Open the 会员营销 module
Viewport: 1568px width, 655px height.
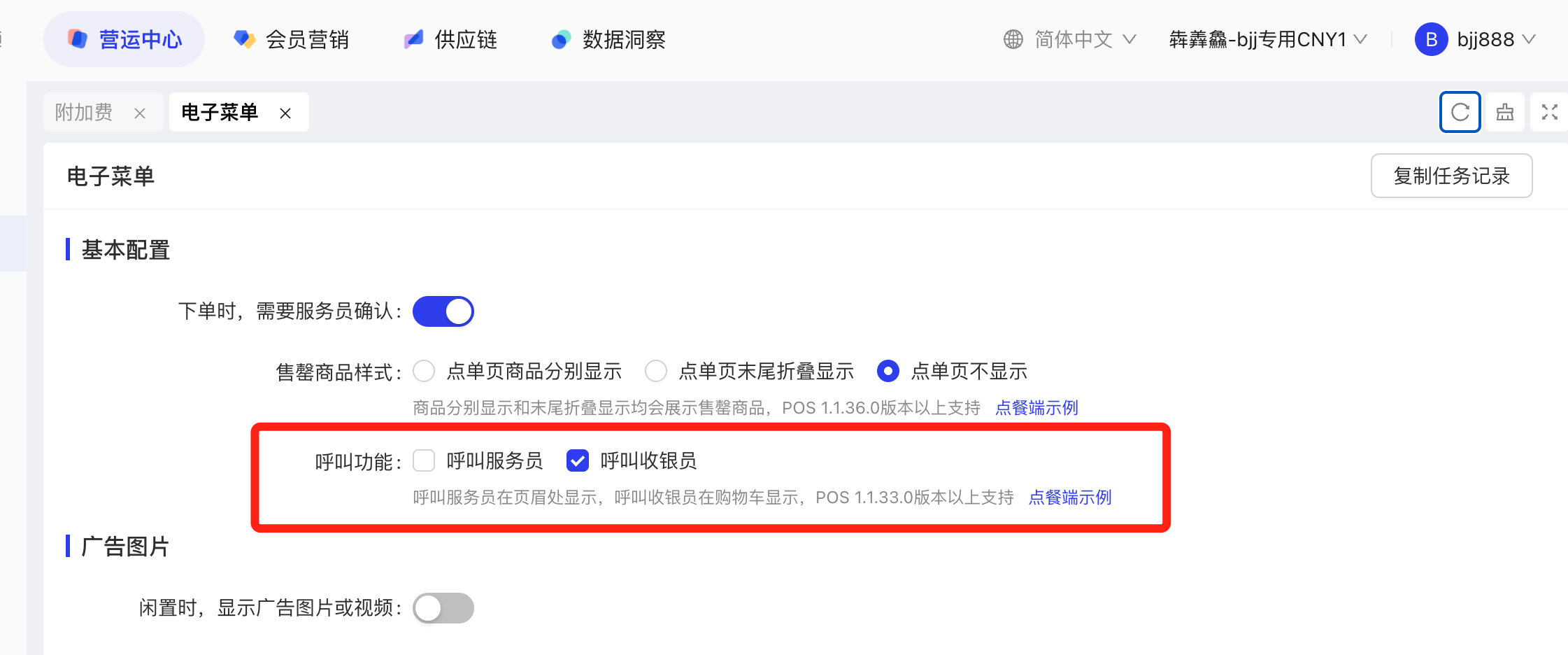[x=292, y=39]
